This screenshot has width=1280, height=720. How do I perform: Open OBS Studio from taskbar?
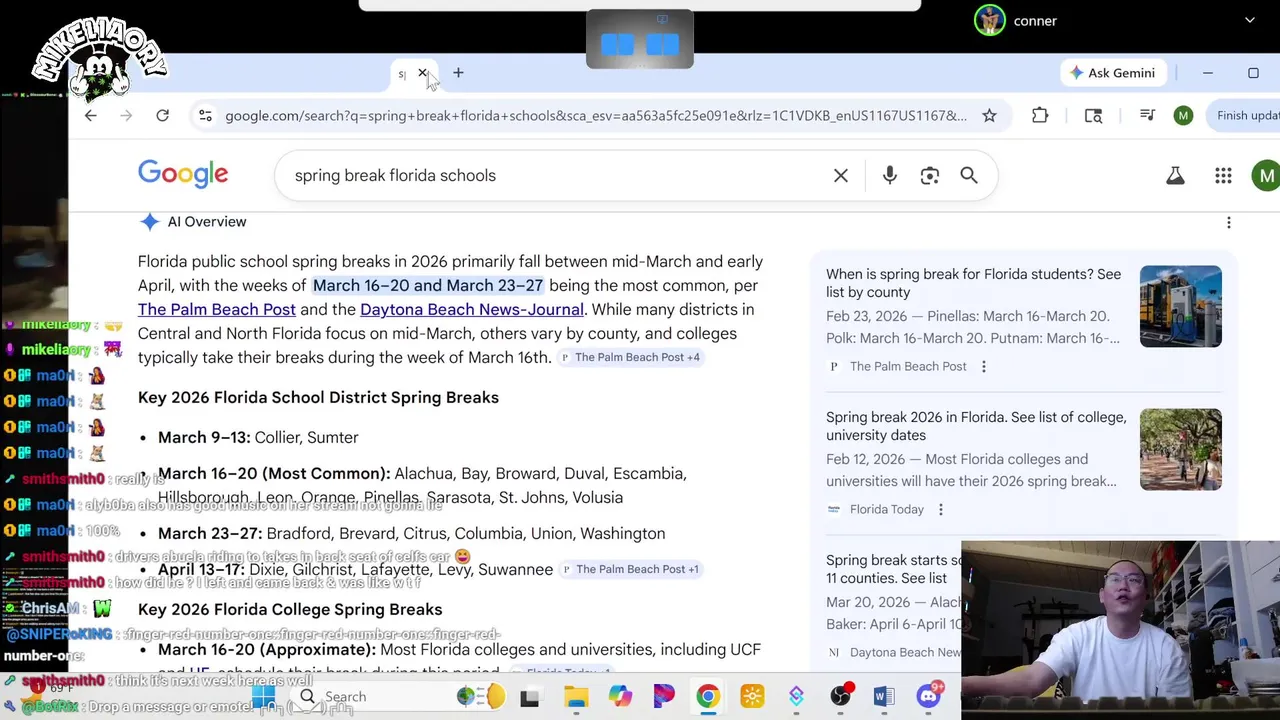click(841, 697)
